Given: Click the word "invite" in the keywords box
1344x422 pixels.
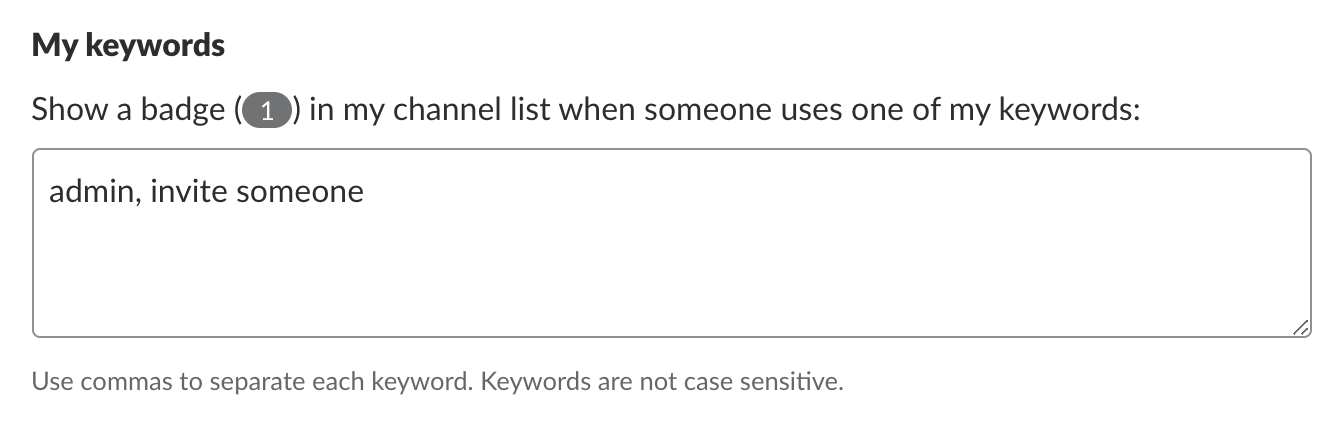Looking at the screenshot, I should (x=189, y=191).
